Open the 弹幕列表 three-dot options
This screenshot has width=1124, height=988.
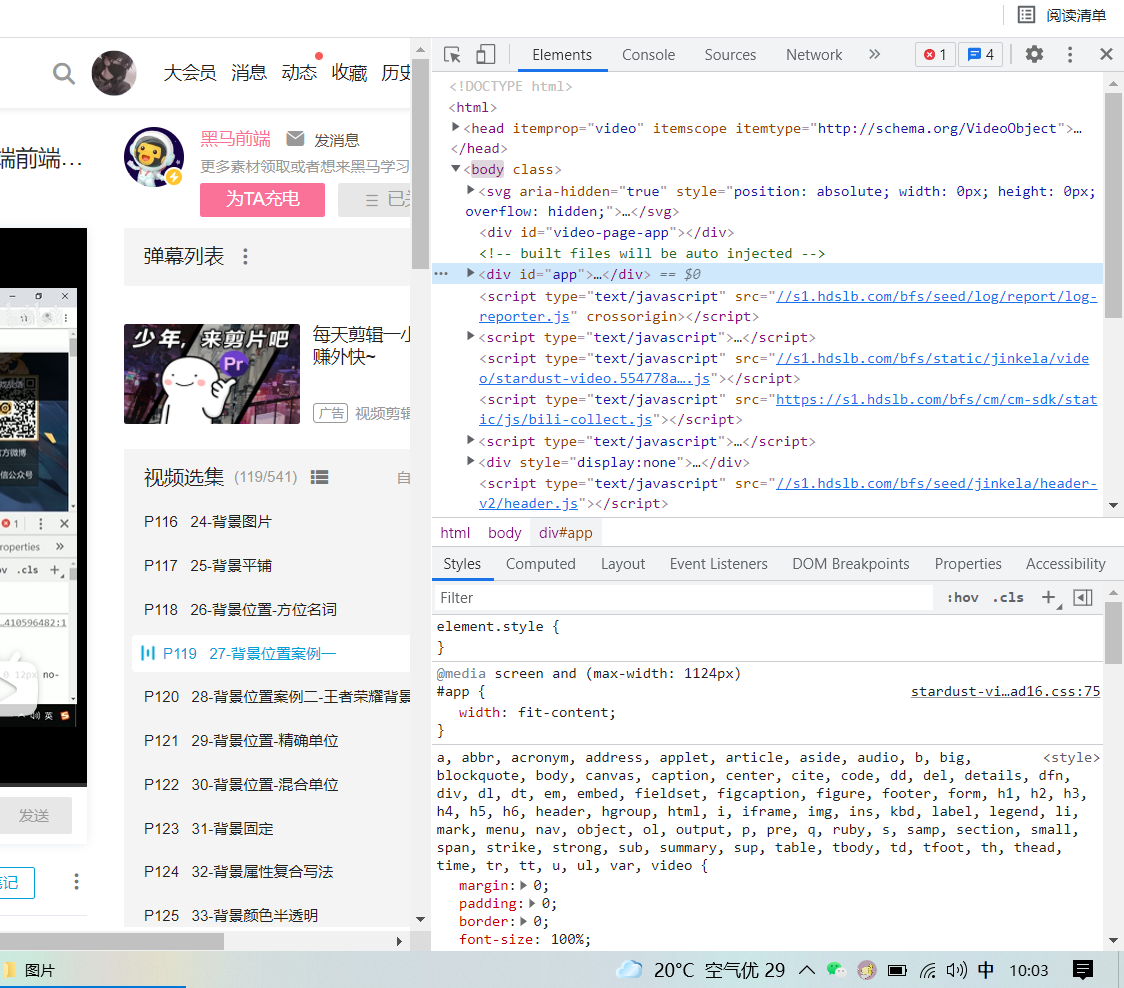click(x=245, y=257)
